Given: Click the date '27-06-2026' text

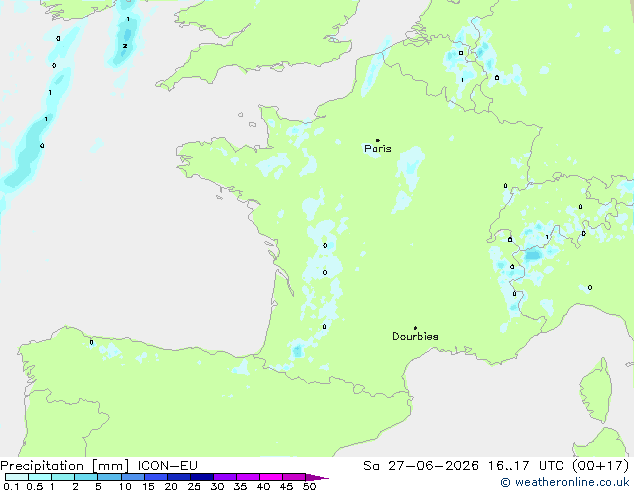Looking at the screenshot, I should click(x=433, y=465).
